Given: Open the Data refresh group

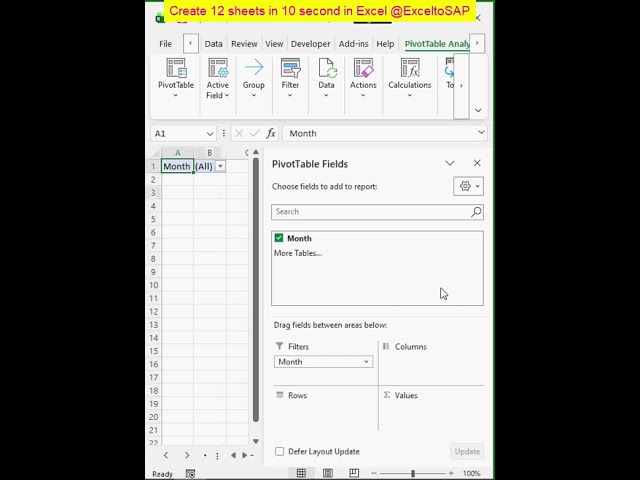Looking at the screenshot, I should pos(326,78).
